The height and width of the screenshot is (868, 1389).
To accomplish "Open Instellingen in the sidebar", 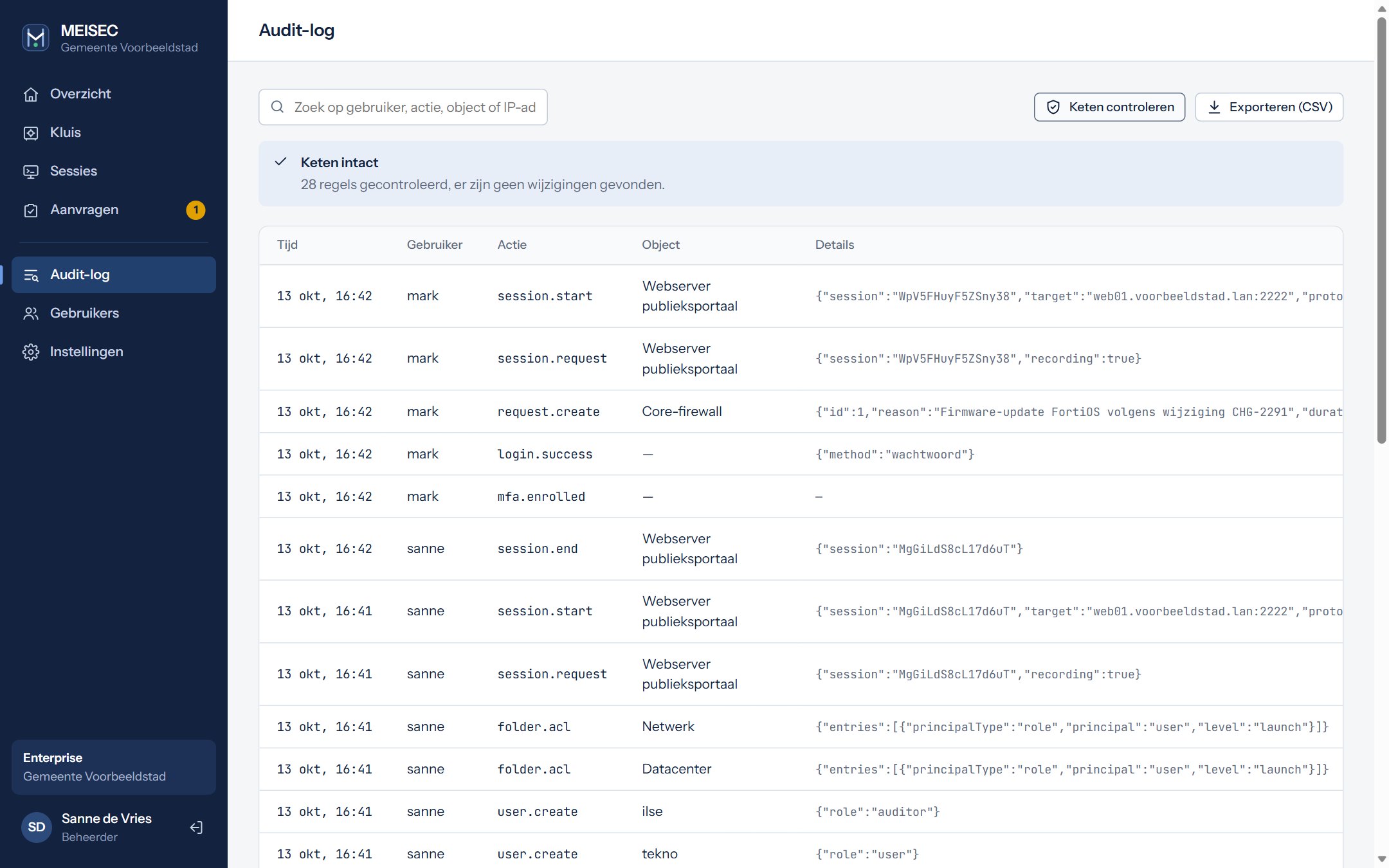I will tap(114, 352).
